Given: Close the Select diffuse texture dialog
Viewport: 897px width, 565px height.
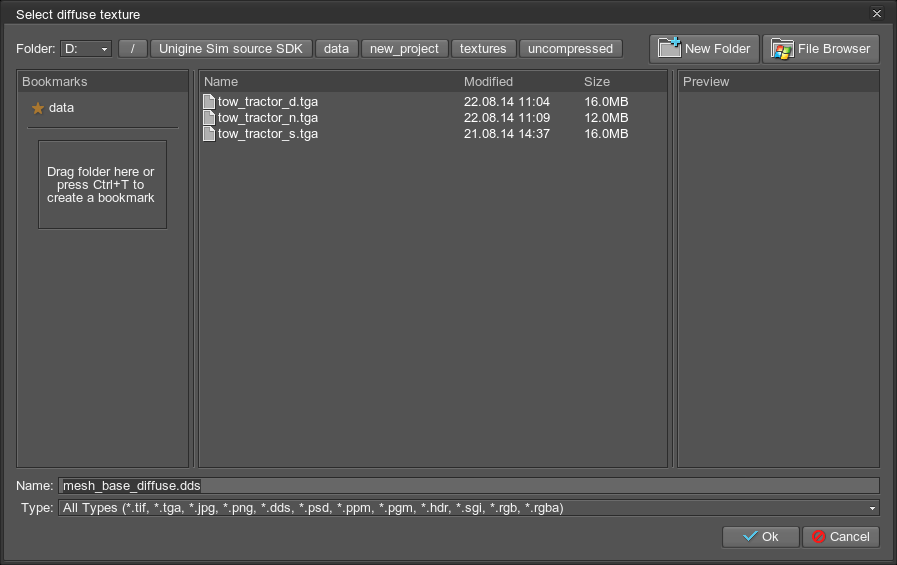Looking at the screenshot, I should tap(876, 13).
